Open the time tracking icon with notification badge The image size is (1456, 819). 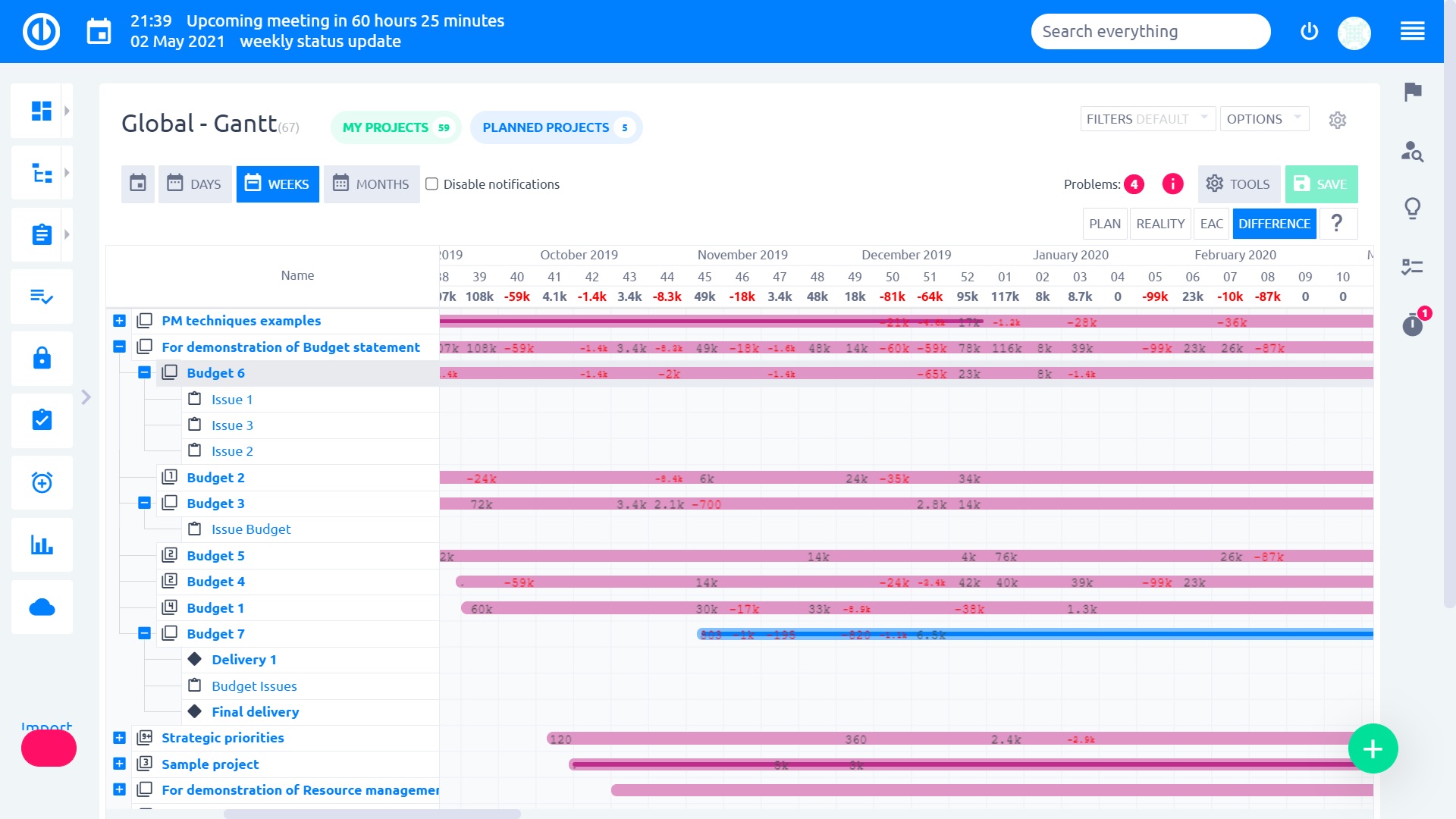tap(1413, 325)
